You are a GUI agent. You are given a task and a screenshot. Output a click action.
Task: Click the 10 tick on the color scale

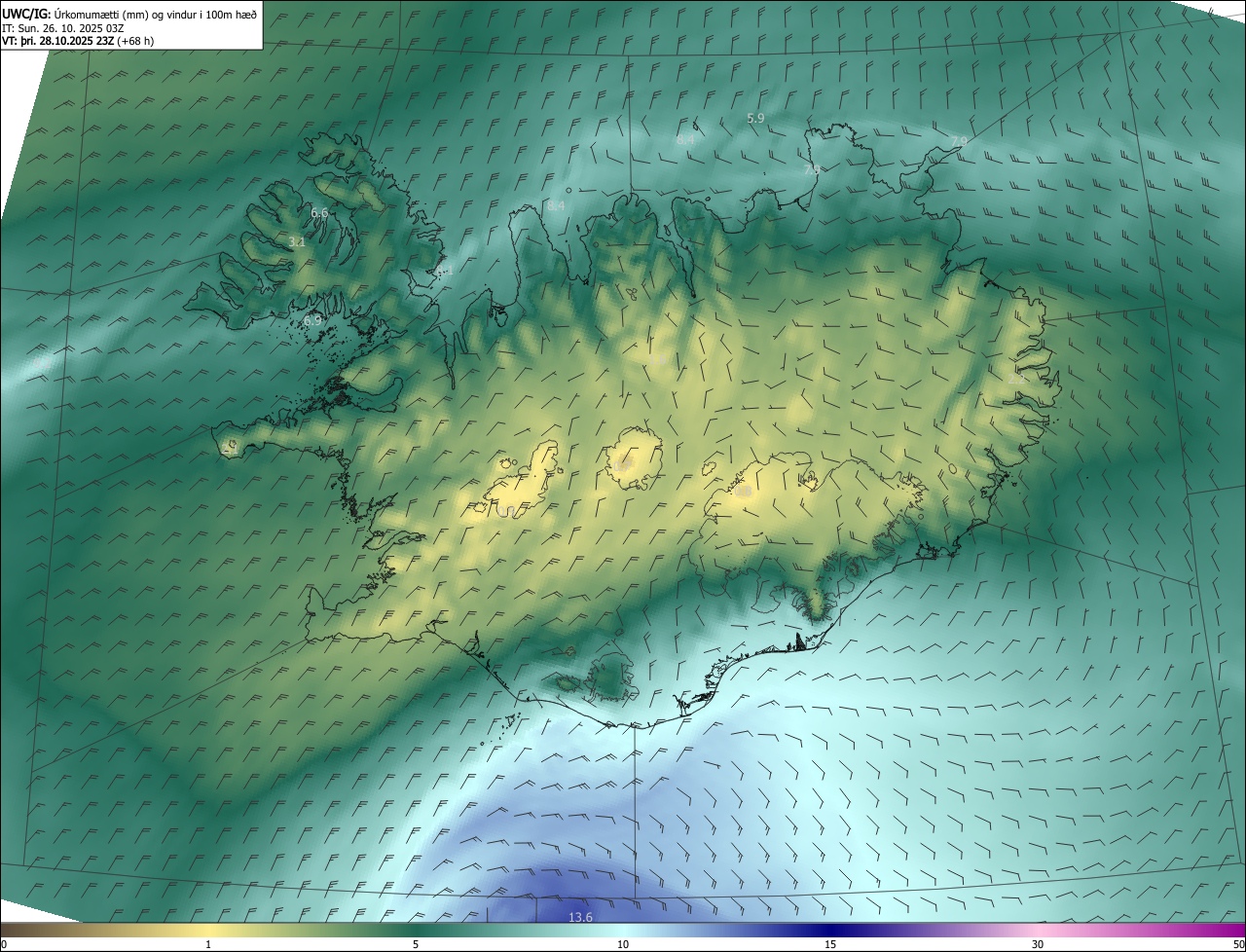click(623, 944)
